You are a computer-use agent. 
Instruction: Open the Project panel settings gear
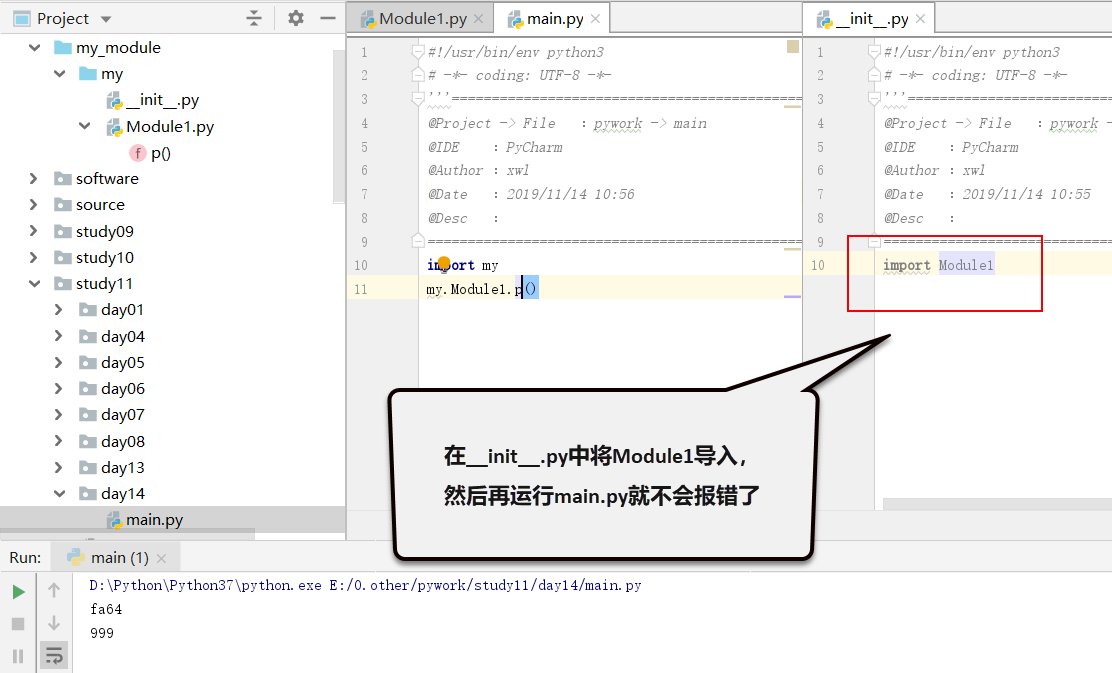(x=293, y=18)
